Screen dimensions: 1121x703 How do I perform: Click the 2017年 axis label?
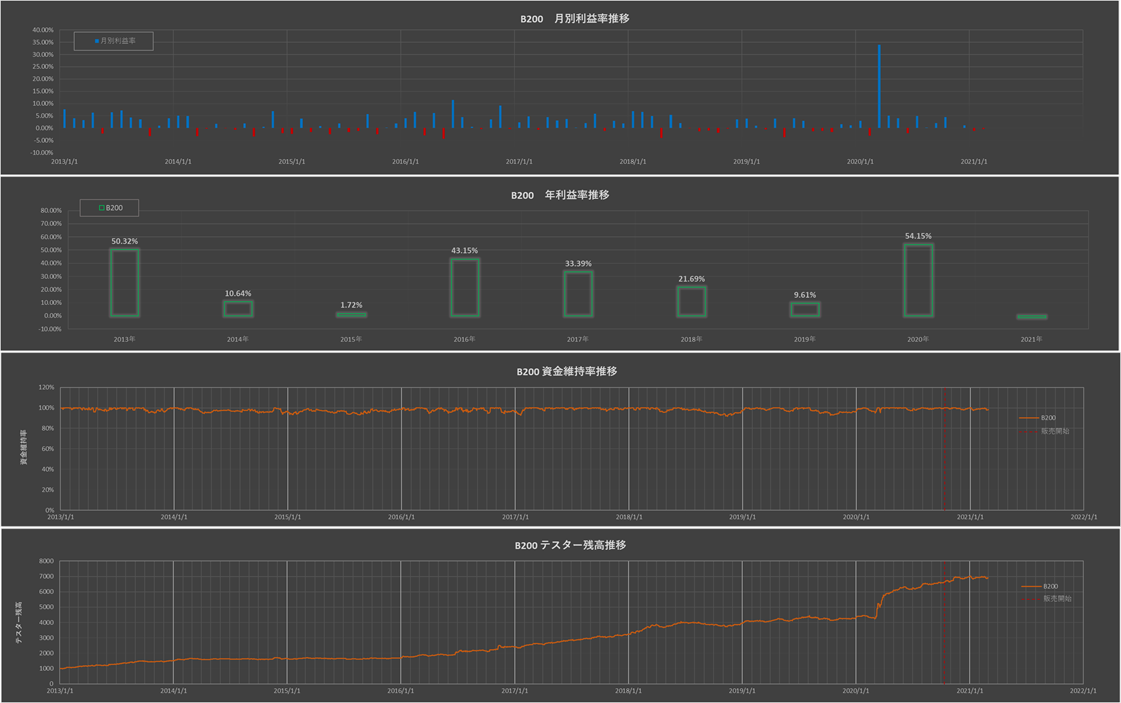click(578, 339)
